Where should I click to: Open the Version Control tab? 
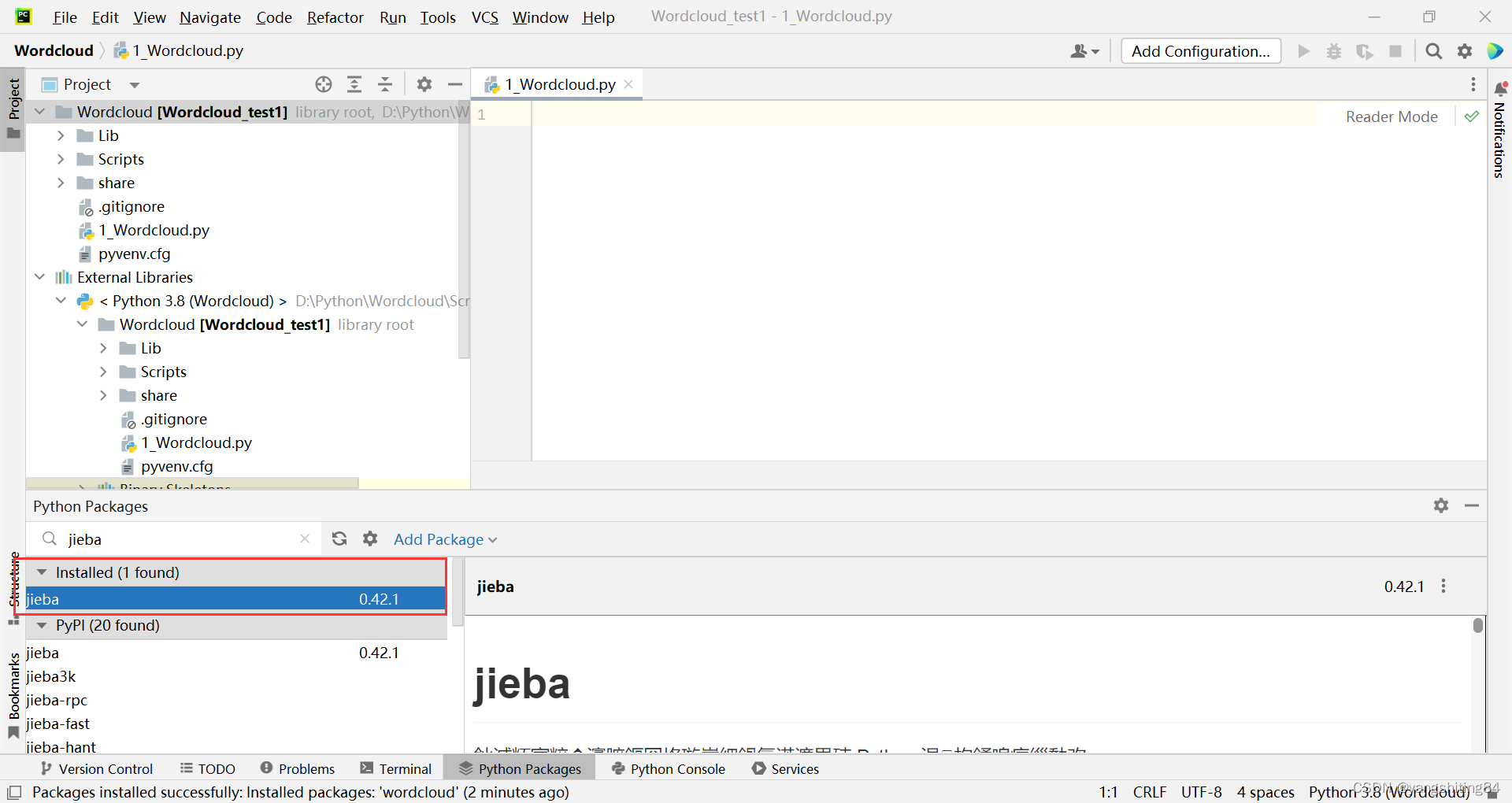pos(97,768)
